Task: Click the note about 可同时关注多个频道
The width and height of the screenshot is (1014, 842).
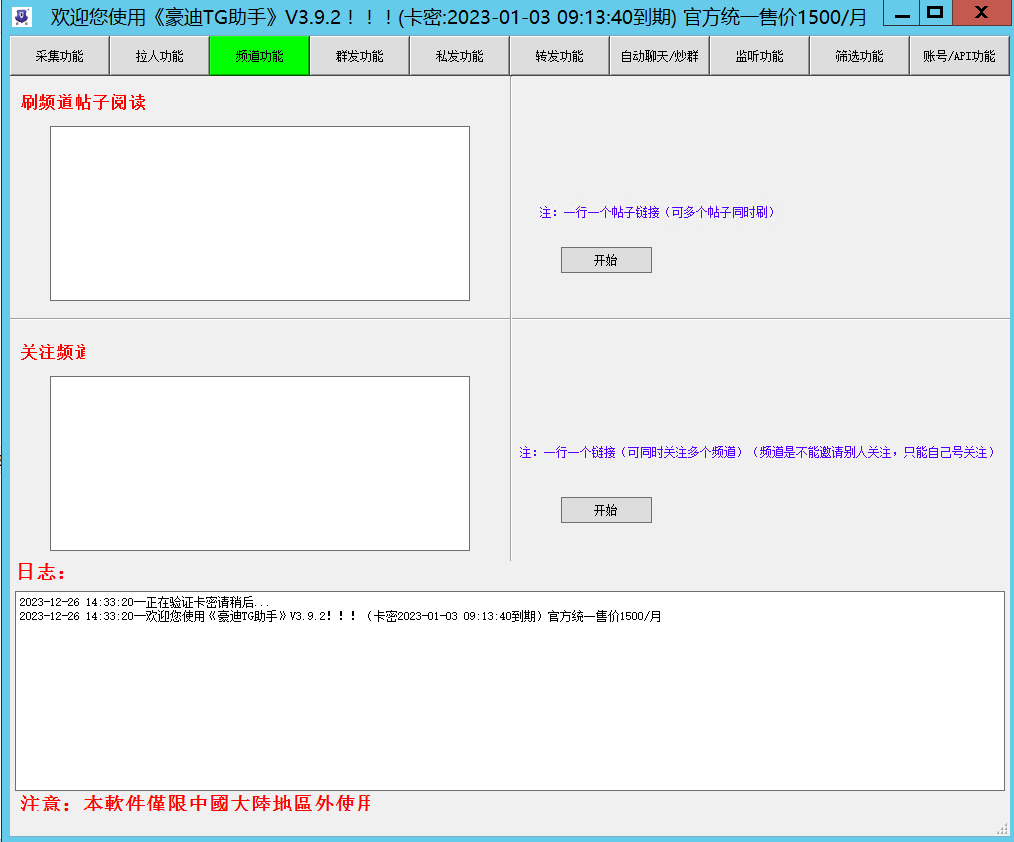Action: click(757, 453)
